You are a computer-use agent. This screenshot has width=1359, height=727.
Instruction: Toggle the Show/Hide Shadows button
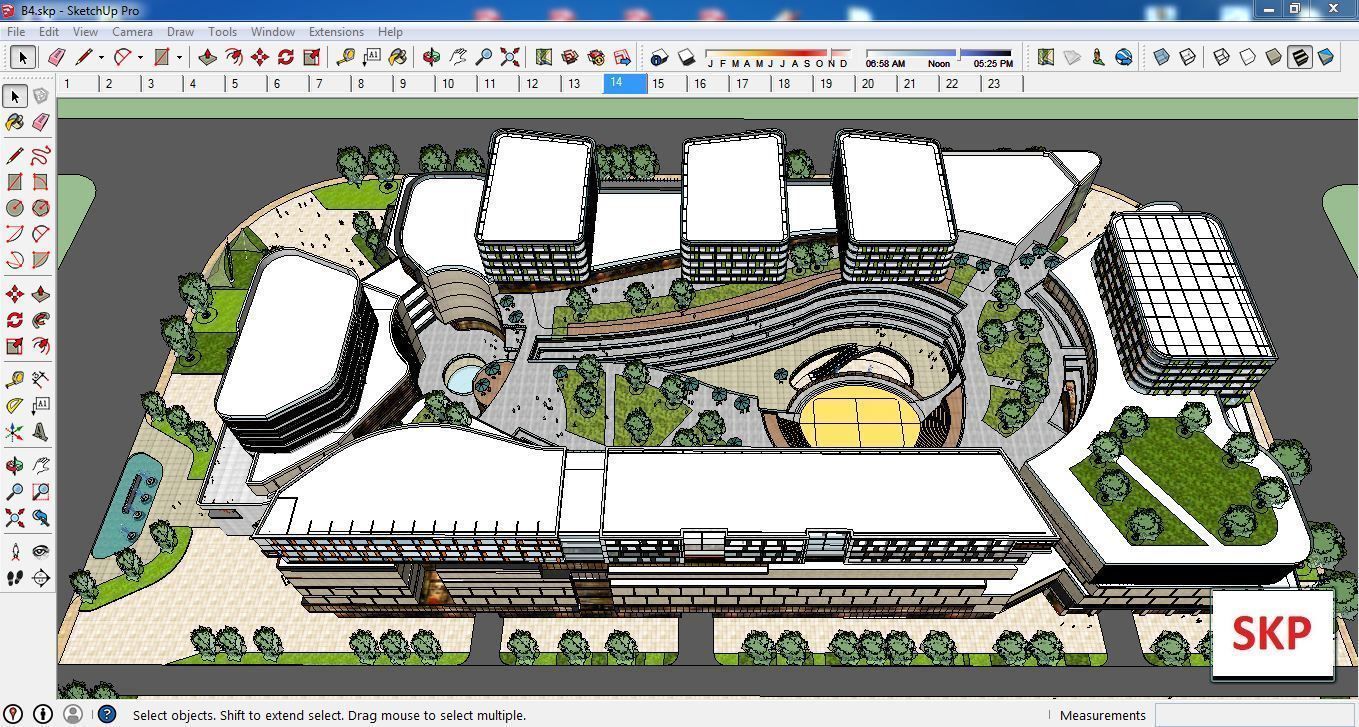pos(686,57)
